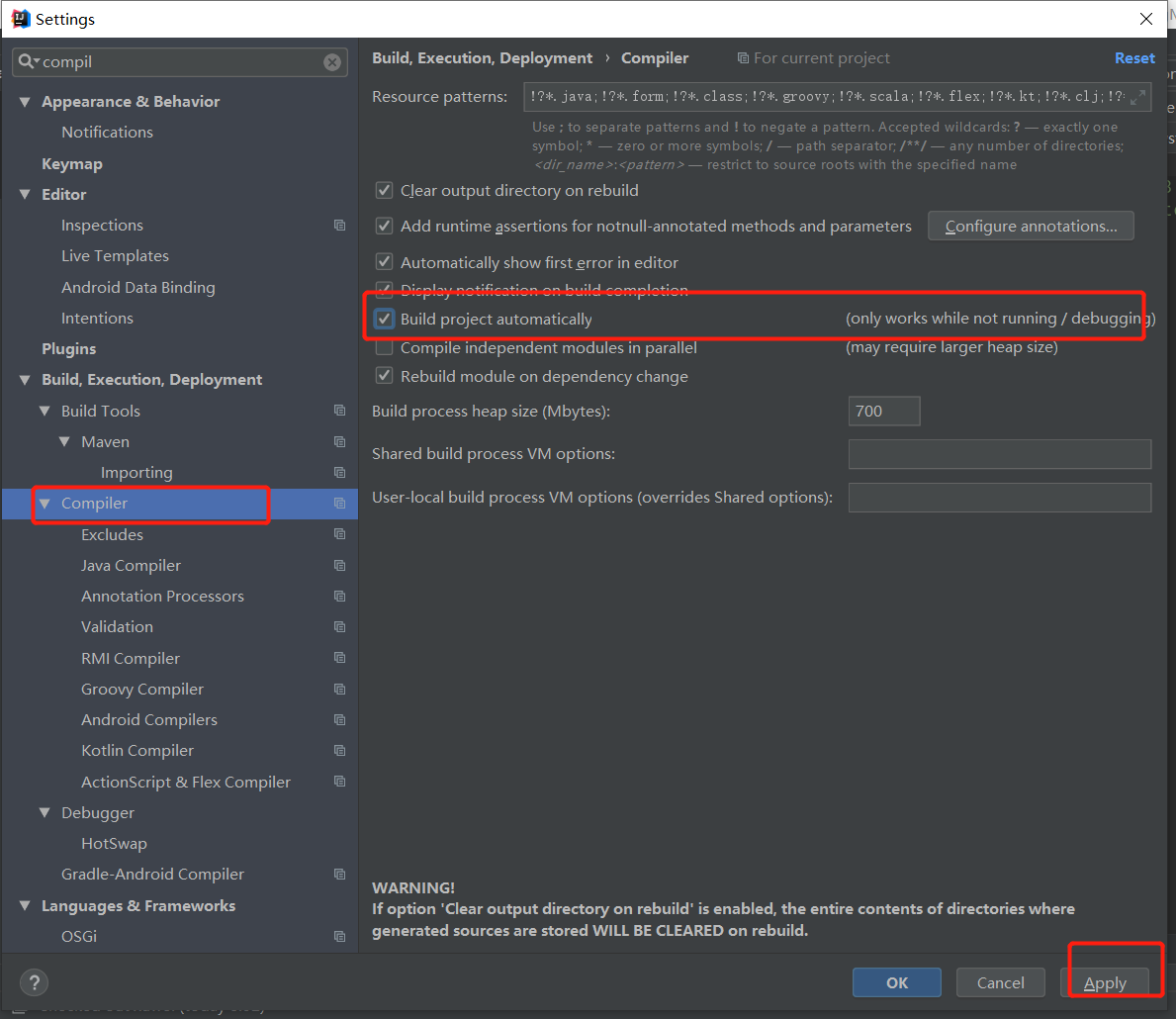This screenshot has width=1176, height=1019.
Task: Collapse Build, Execution, Deployment section
Action: pos(25,380)
